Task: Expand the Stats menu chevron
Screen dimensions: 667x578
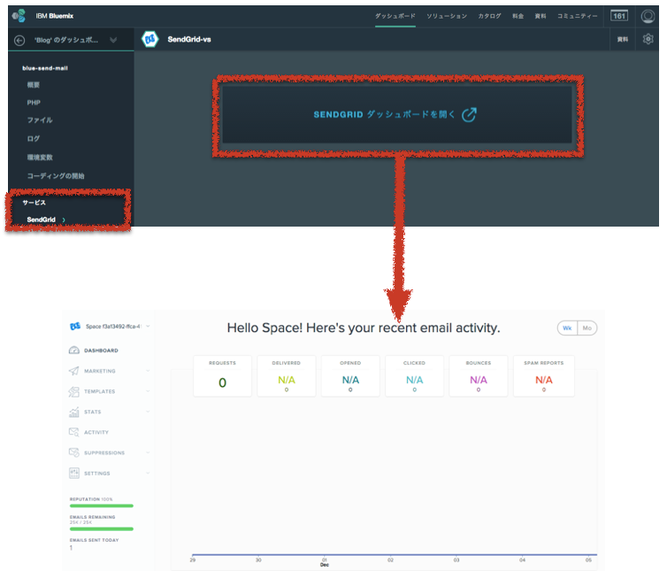Action: click(x=148, y=412)
